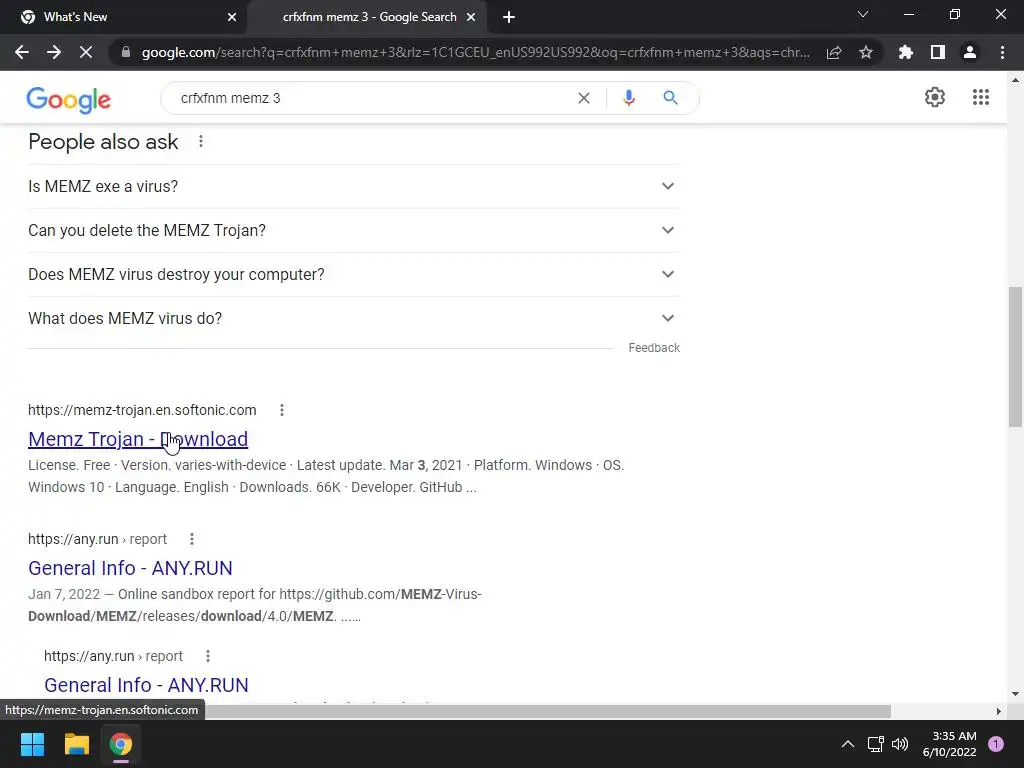The width and height of the screenshot is (1024, 768).
Task: Open the Chrome profile avatar
Action: tap(970, 52)
